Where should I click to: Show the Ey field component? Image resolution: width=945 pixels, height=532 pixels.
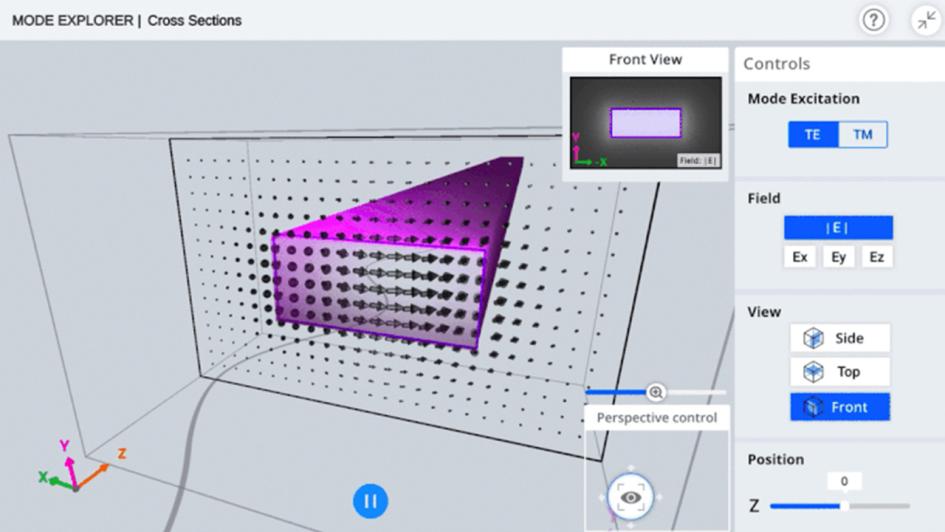click(x=838, y=257)
